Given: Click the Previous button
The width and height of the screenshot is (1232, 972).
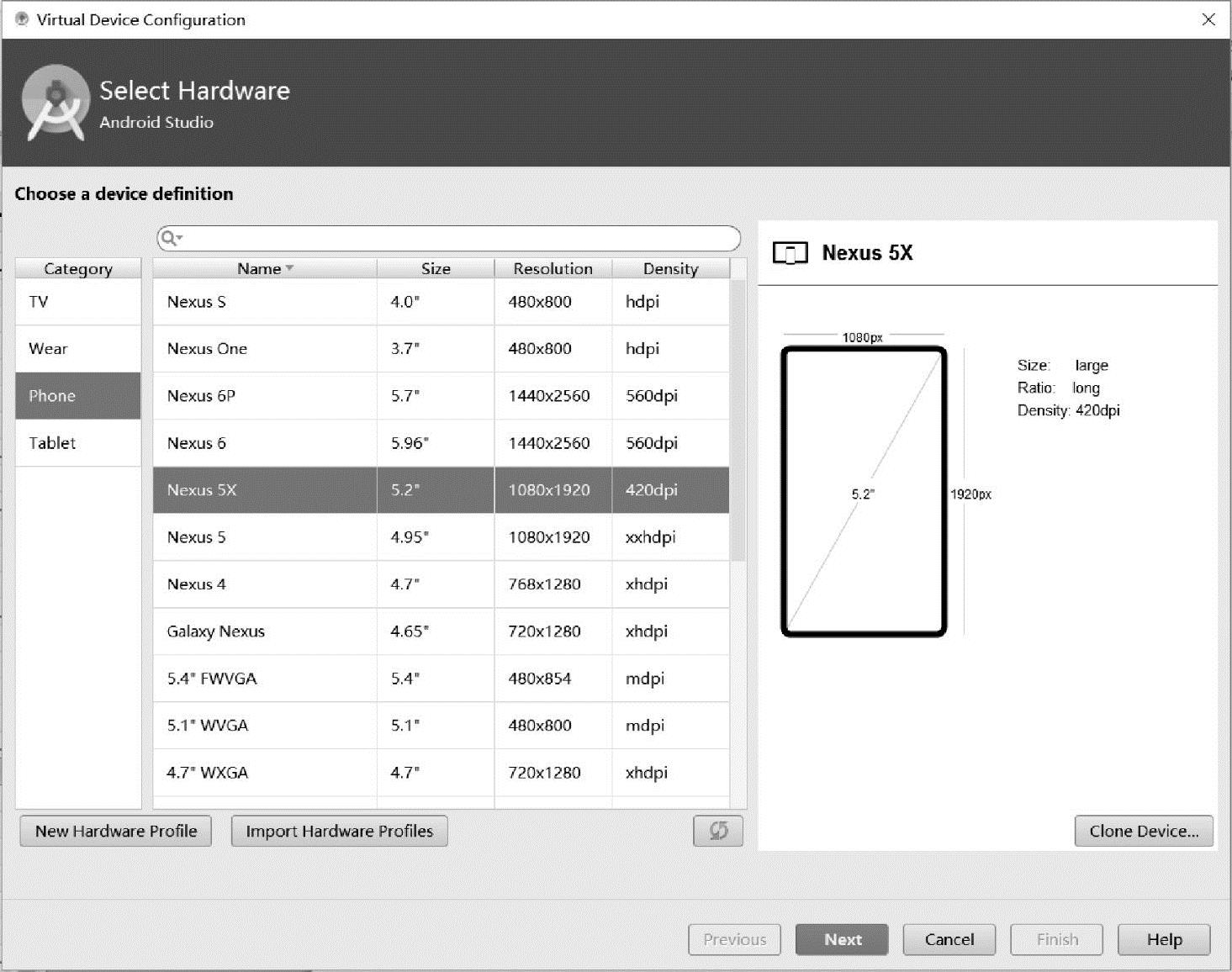Looking at the screenshot, I should click(x=735, y=939).
